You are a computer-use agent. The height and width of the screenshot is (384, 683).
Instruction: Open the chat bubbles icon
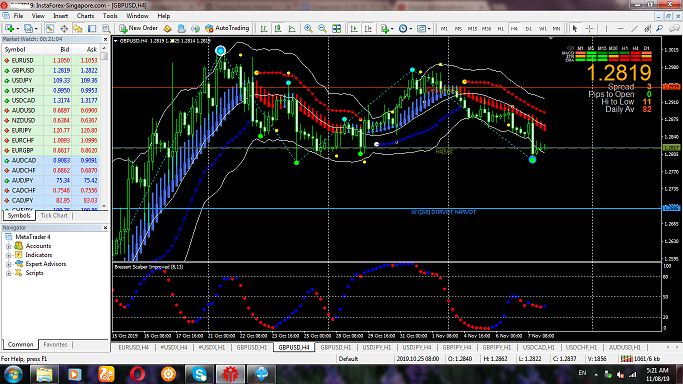(674, 28)
